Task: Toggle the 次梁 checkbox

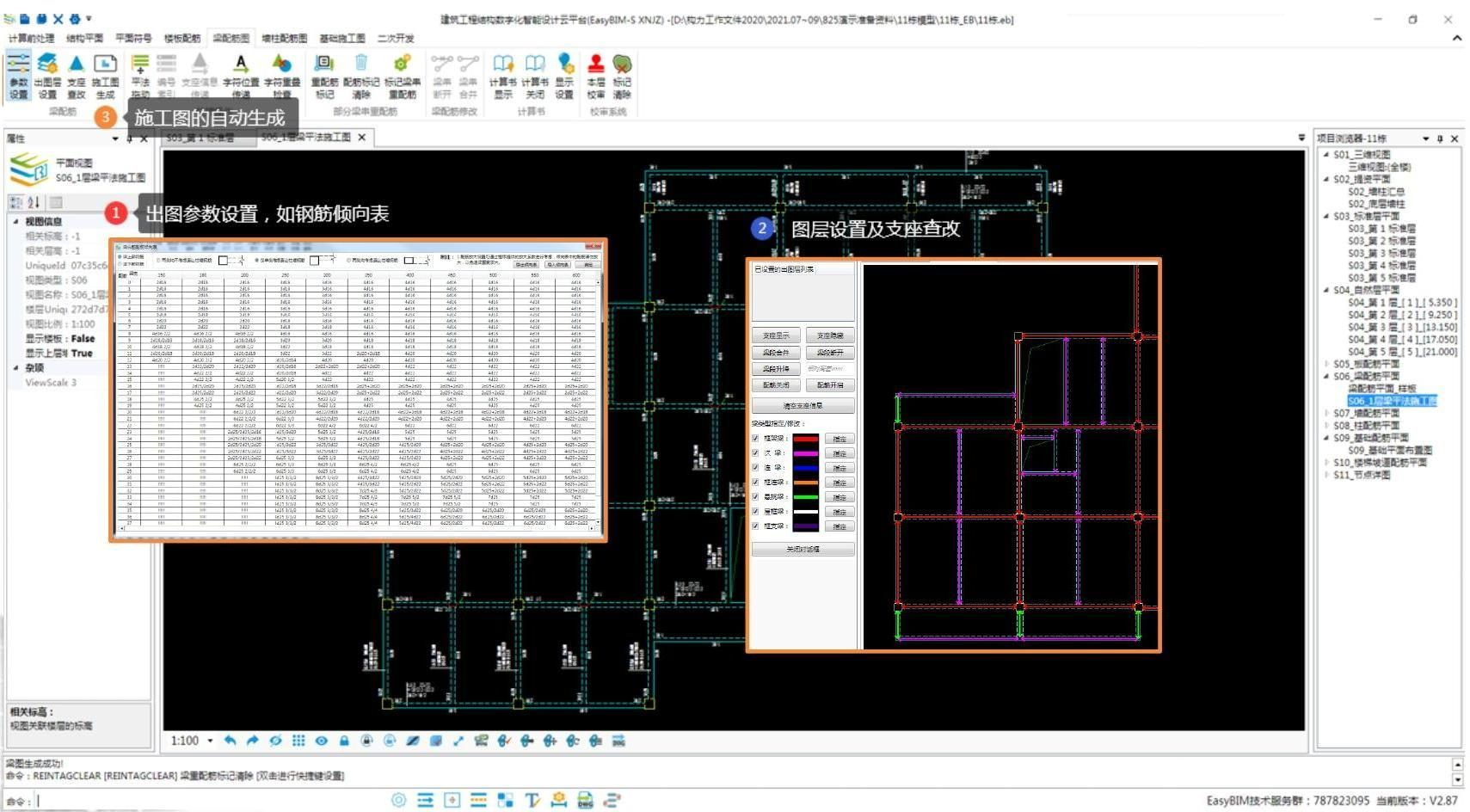Action: coord(756,453)
